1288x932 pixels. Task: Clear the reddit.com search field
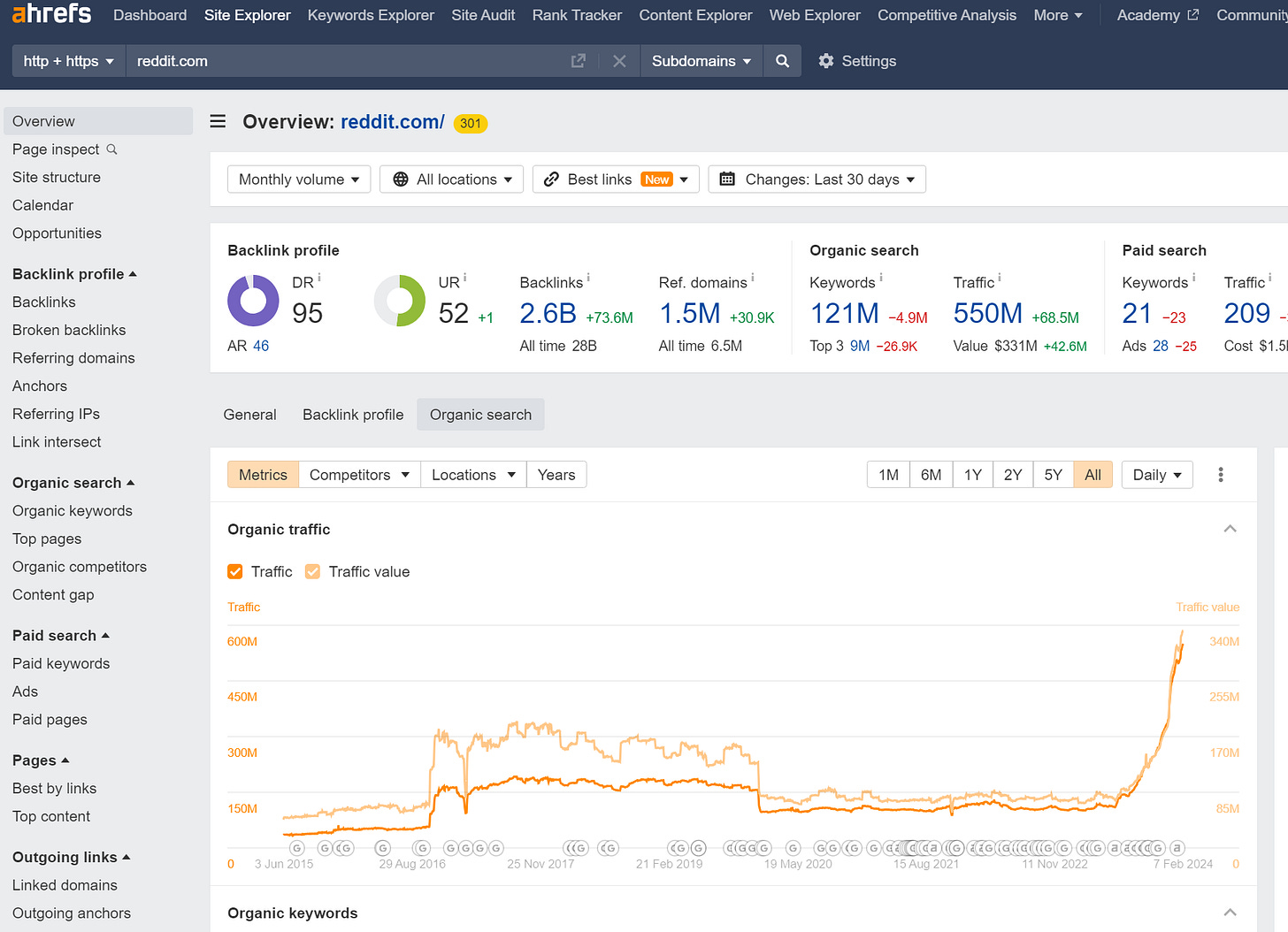click(x=619, y=61)
